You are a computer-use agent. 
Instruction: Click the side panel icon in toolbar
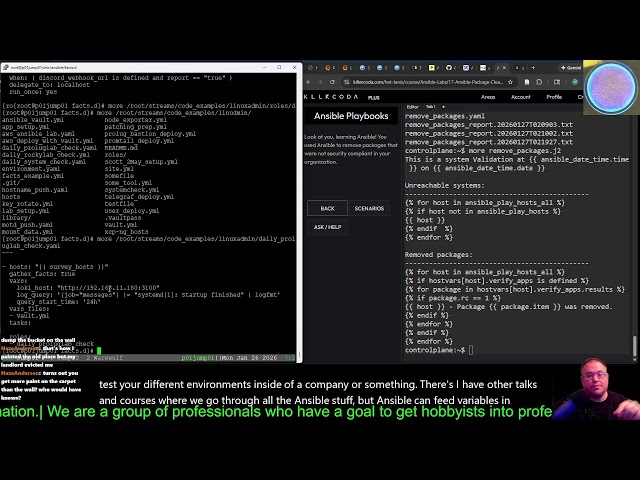tap(557, 82)
